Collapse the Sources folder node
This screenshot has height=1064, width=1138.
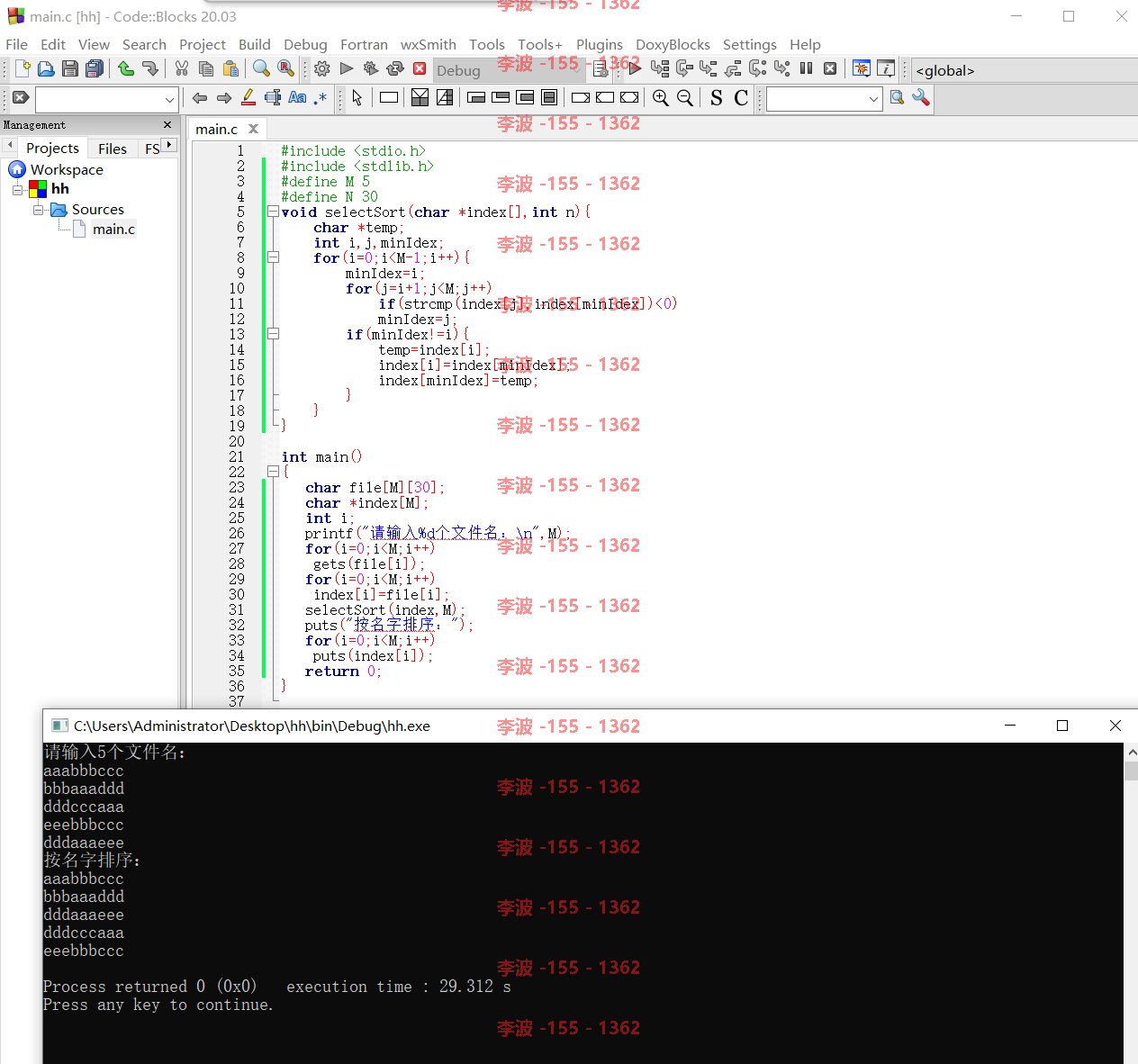[38, 210]
